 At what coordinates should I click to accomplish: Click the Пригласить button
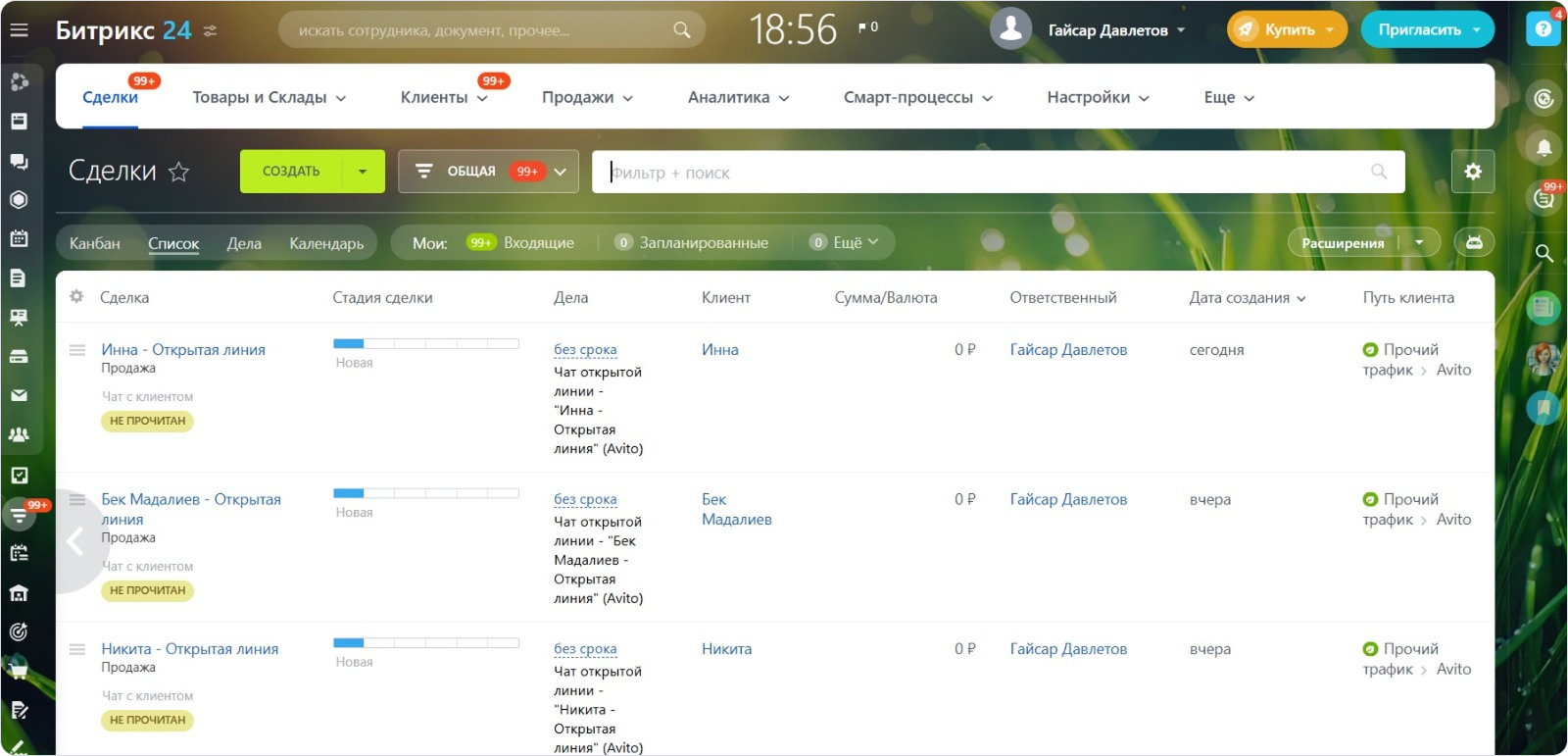pyautogui.click(x=1427, y=29)
